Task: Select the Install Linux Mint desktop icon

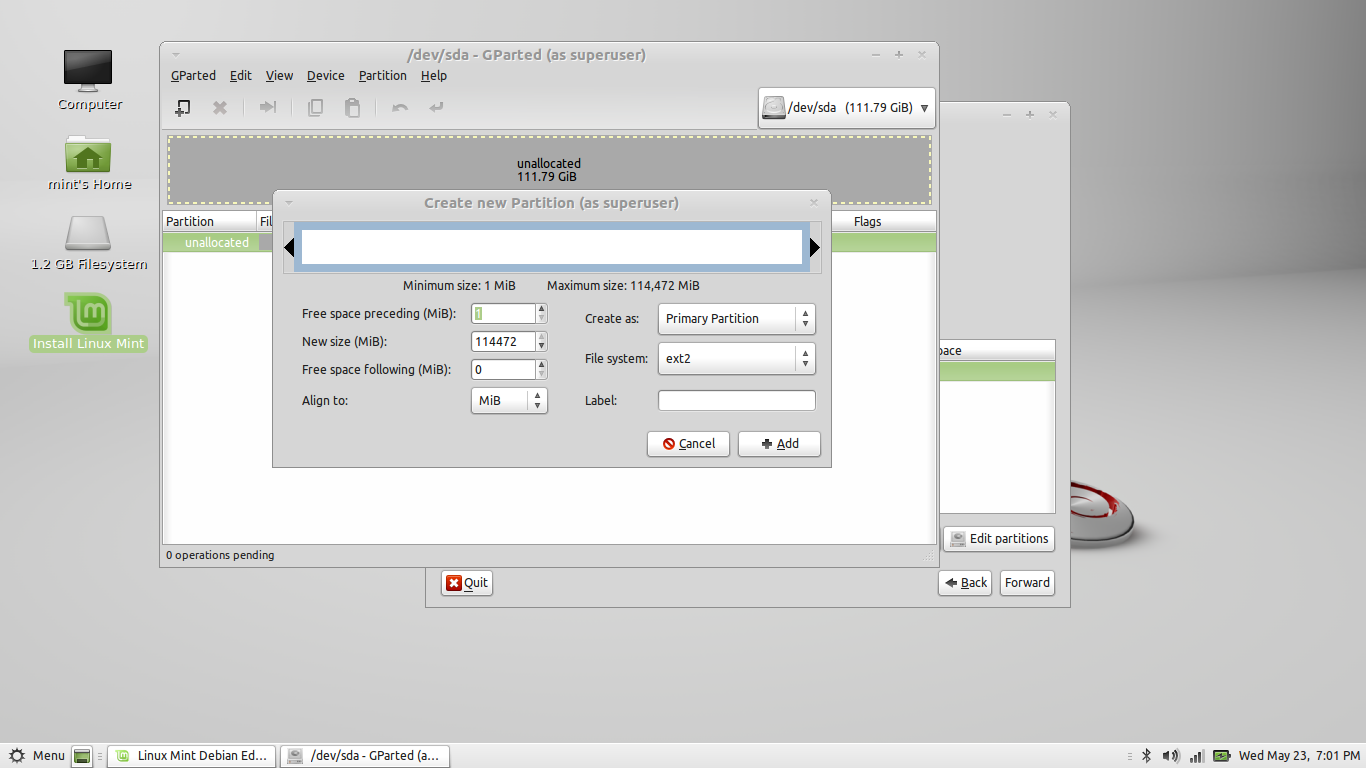Action: [89, 322]
